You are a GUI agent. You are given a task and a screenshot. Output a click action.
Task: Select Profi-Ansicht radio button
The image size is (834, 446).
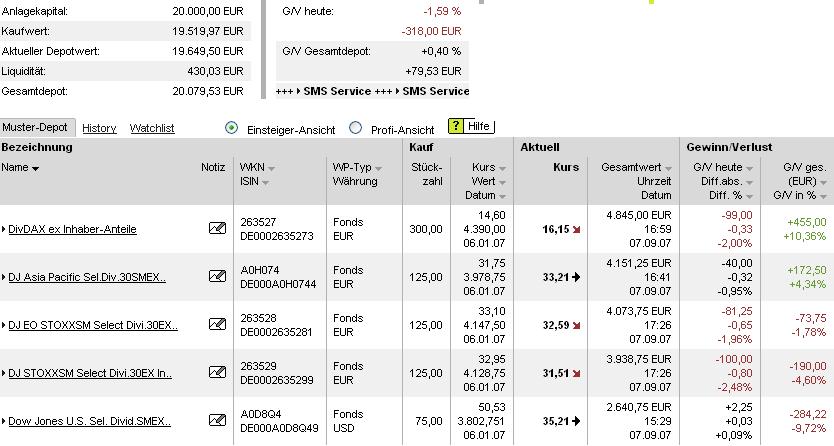point(355,128)
